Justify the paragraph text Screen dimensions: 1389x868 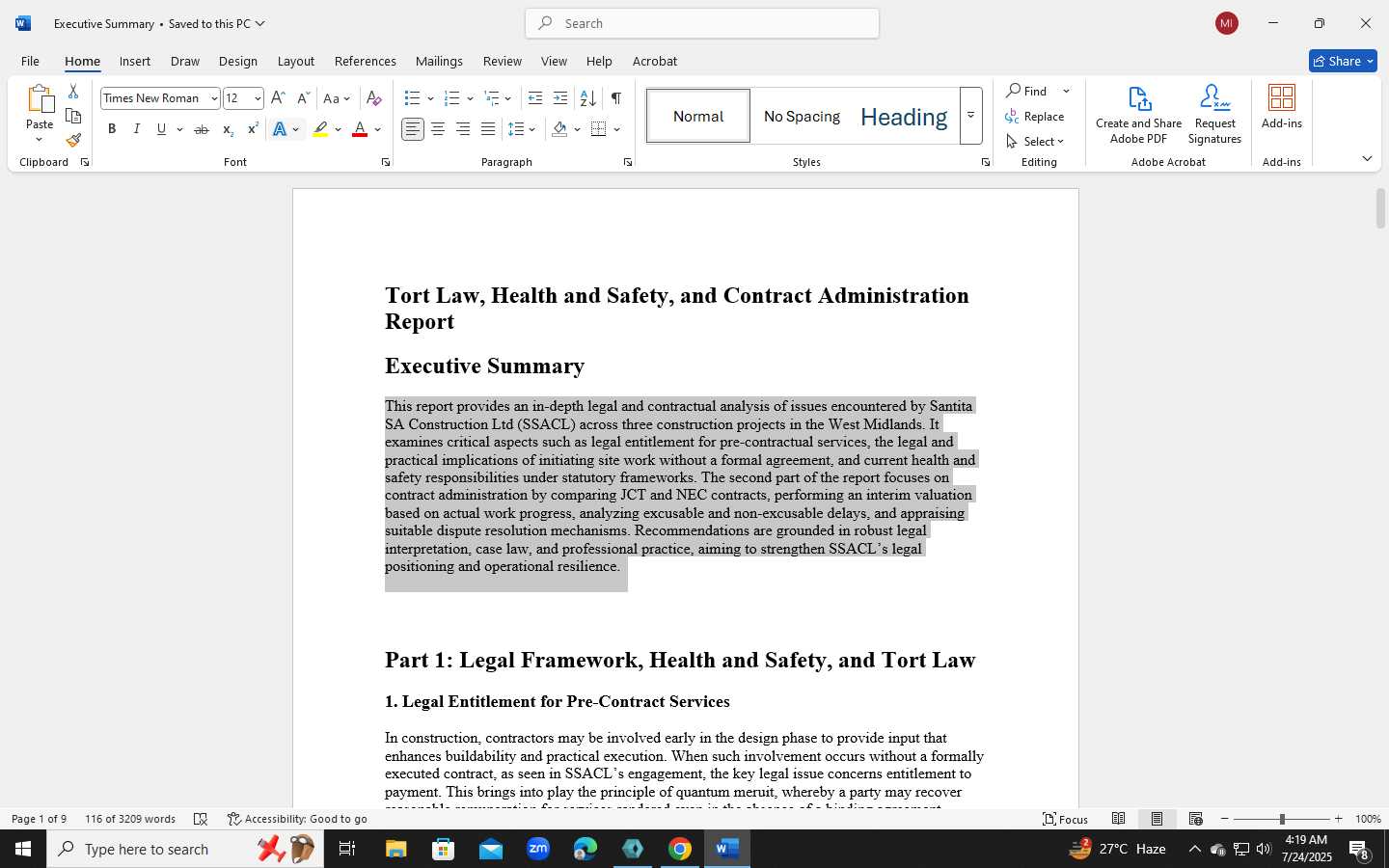[488, 129]
